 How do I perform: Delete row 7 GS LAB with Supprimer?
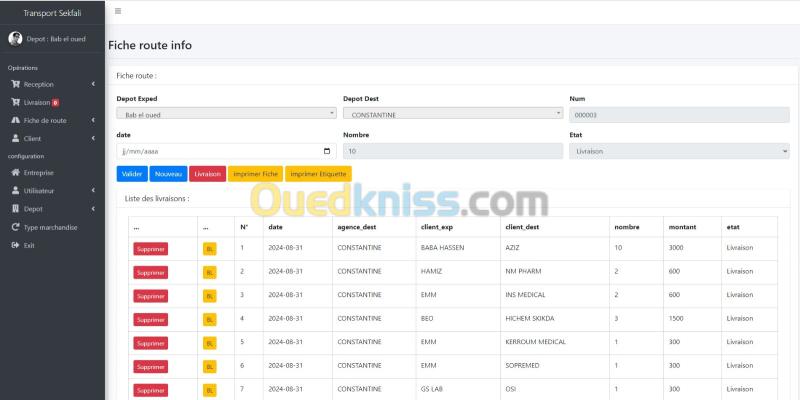click(151, 390)
